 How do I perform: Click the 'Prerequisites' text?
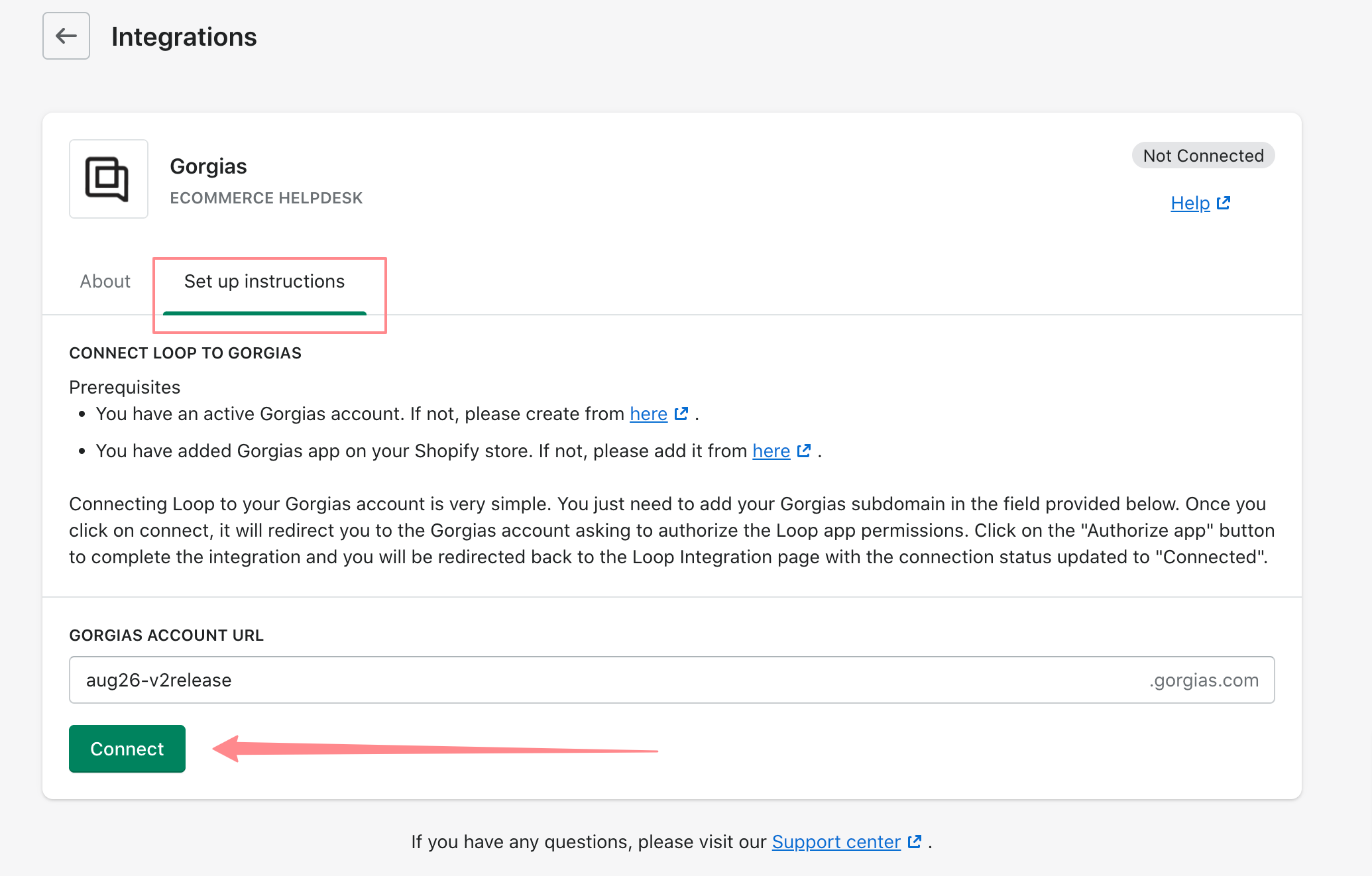[125, 387]
